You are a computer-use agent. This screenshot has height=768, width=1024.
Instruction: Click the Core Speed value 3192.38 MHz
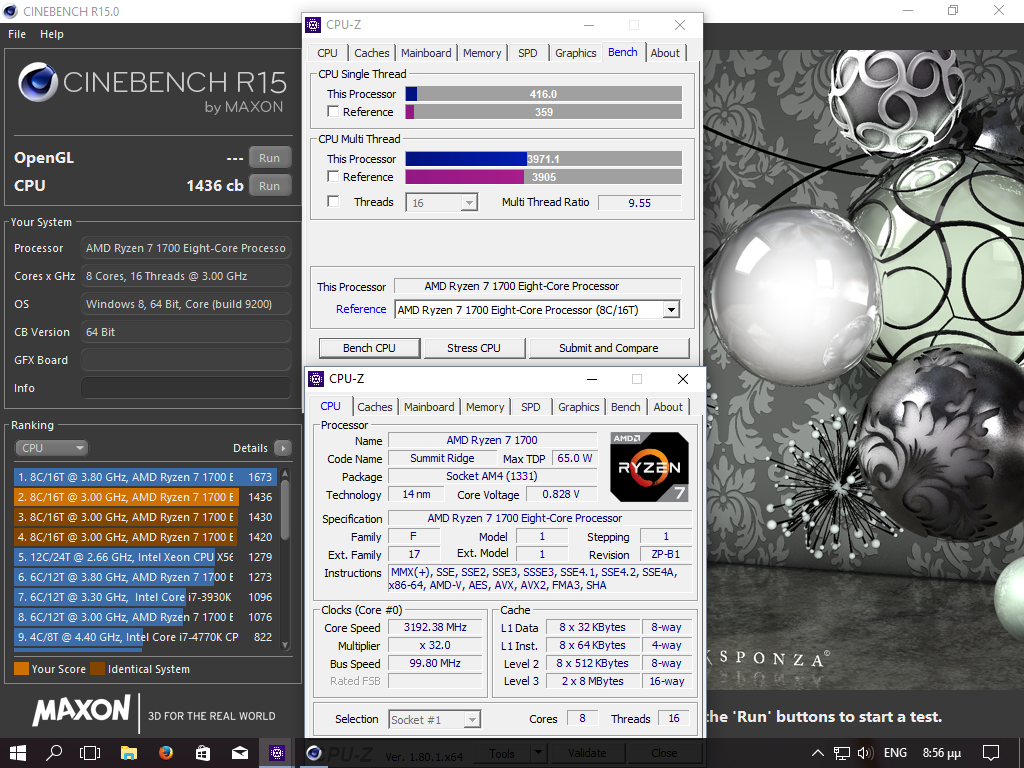435,627
